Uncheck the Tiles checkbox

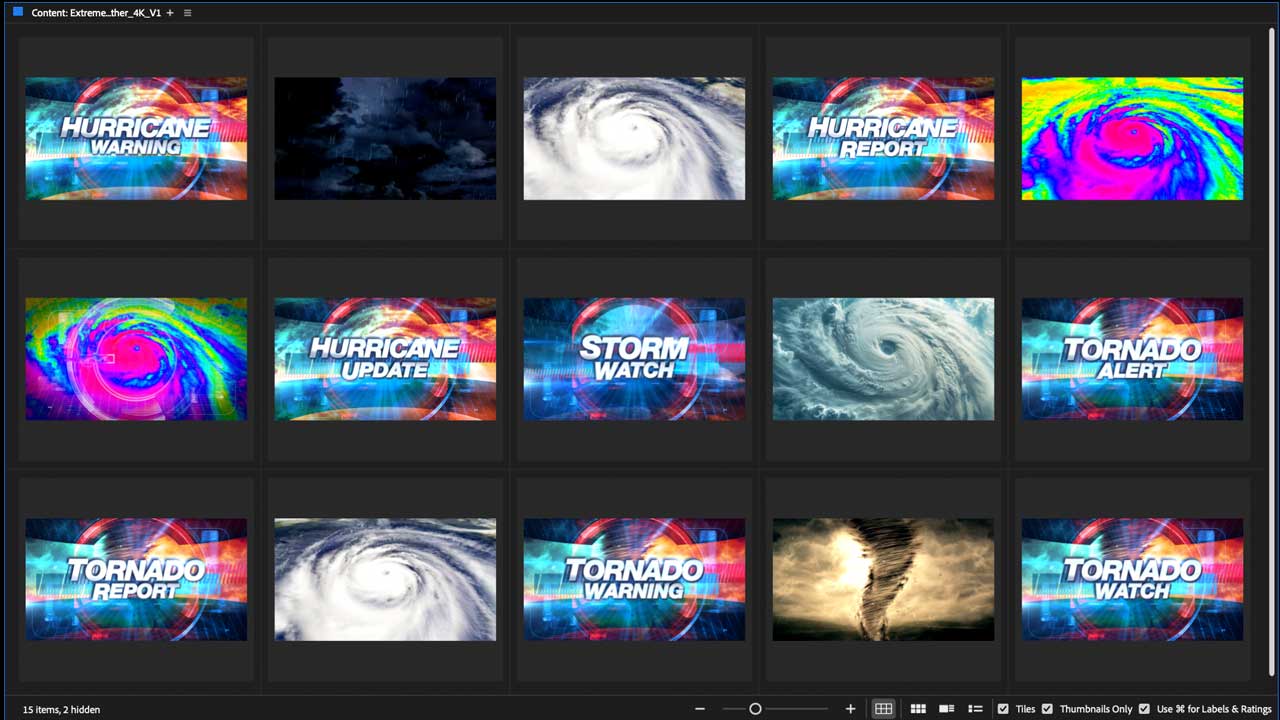coord(1003,709)
